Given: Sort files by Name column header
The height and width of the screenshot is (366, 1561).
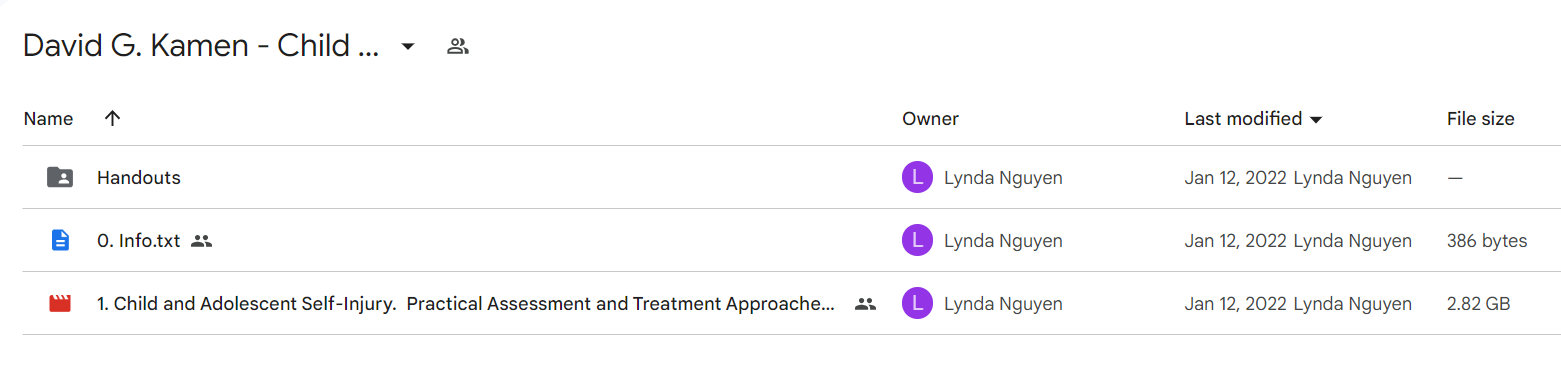Looking at the screenshot, I should coord(48,118).
